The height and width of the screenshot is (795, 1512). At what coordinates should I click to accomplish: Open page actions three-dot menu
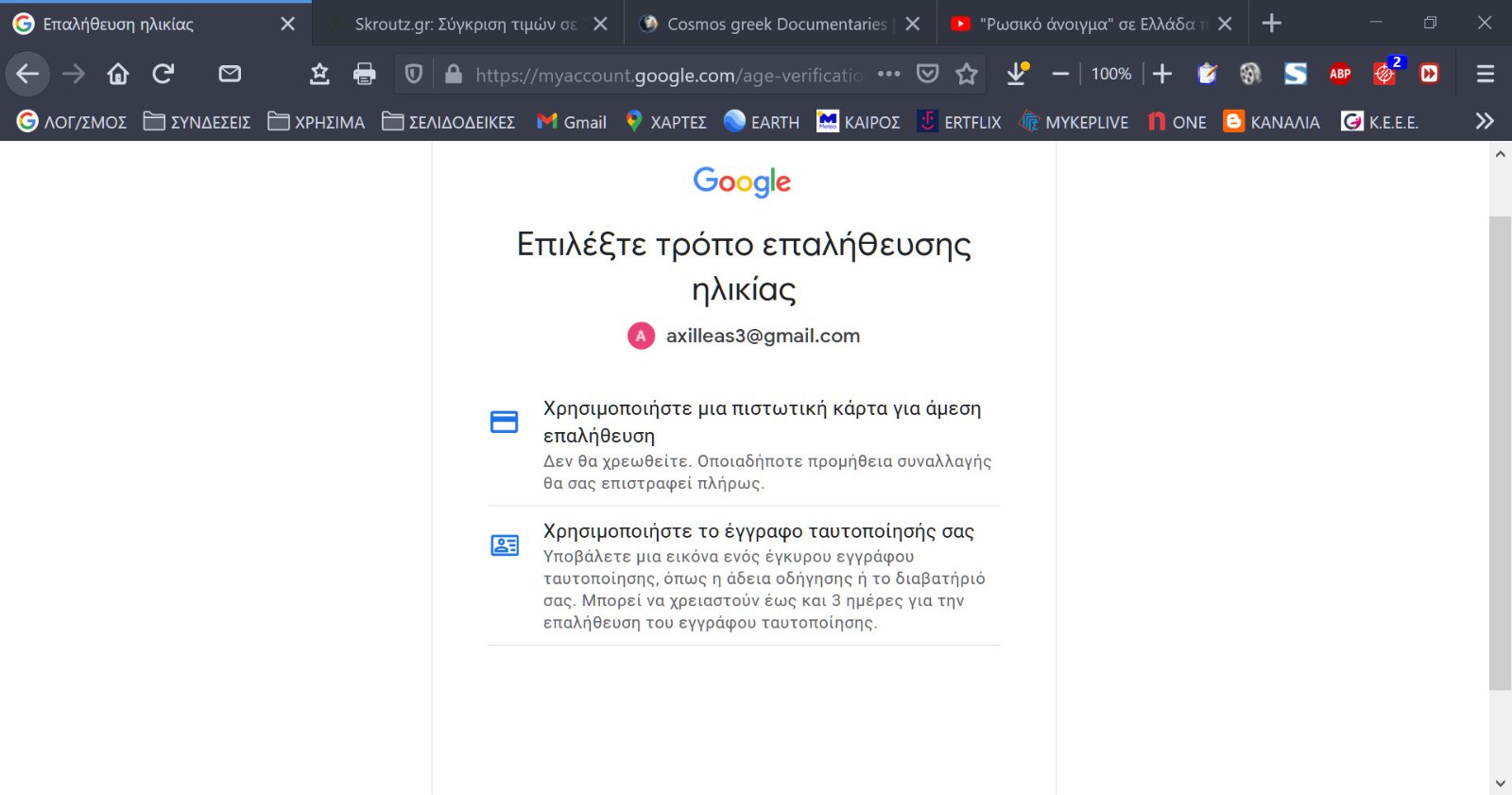(889, 74)
